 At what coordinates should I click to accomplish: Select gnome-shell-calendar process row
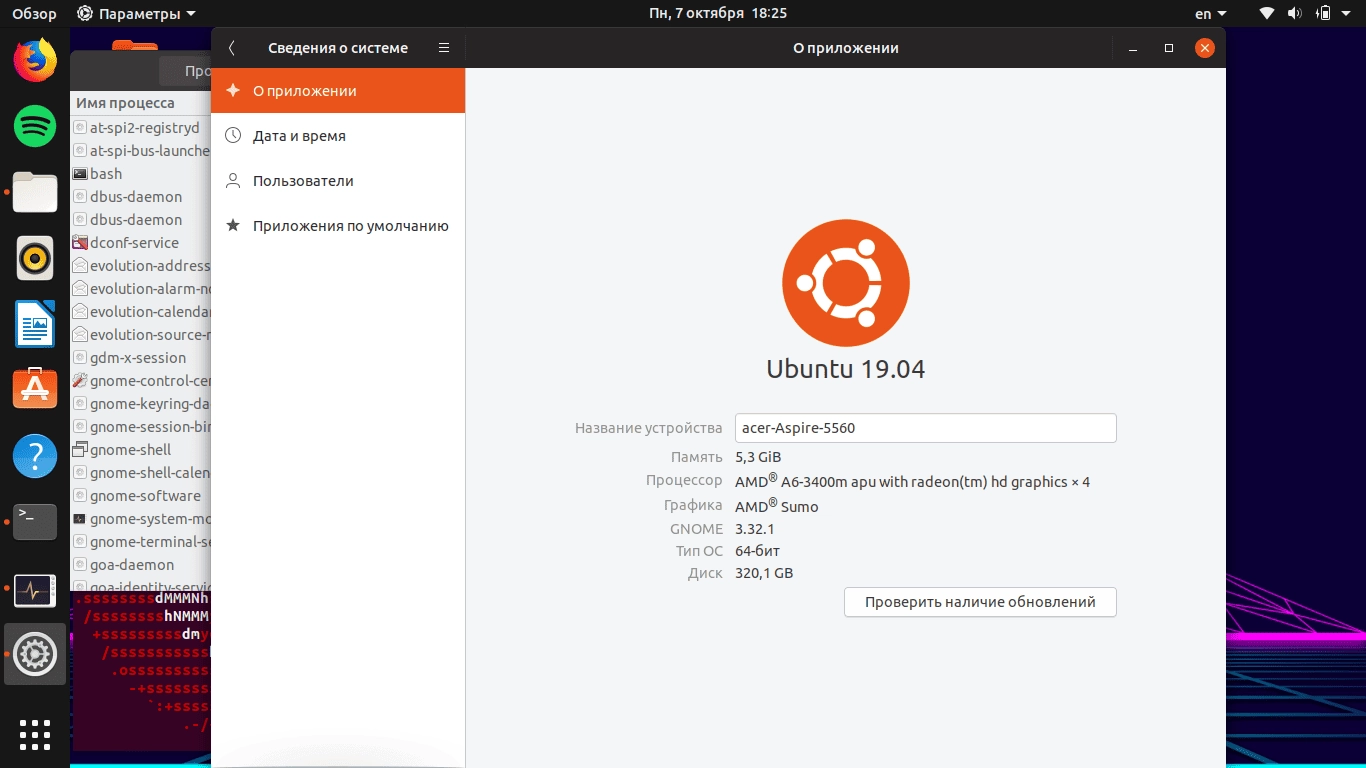(x=141, y=473)
